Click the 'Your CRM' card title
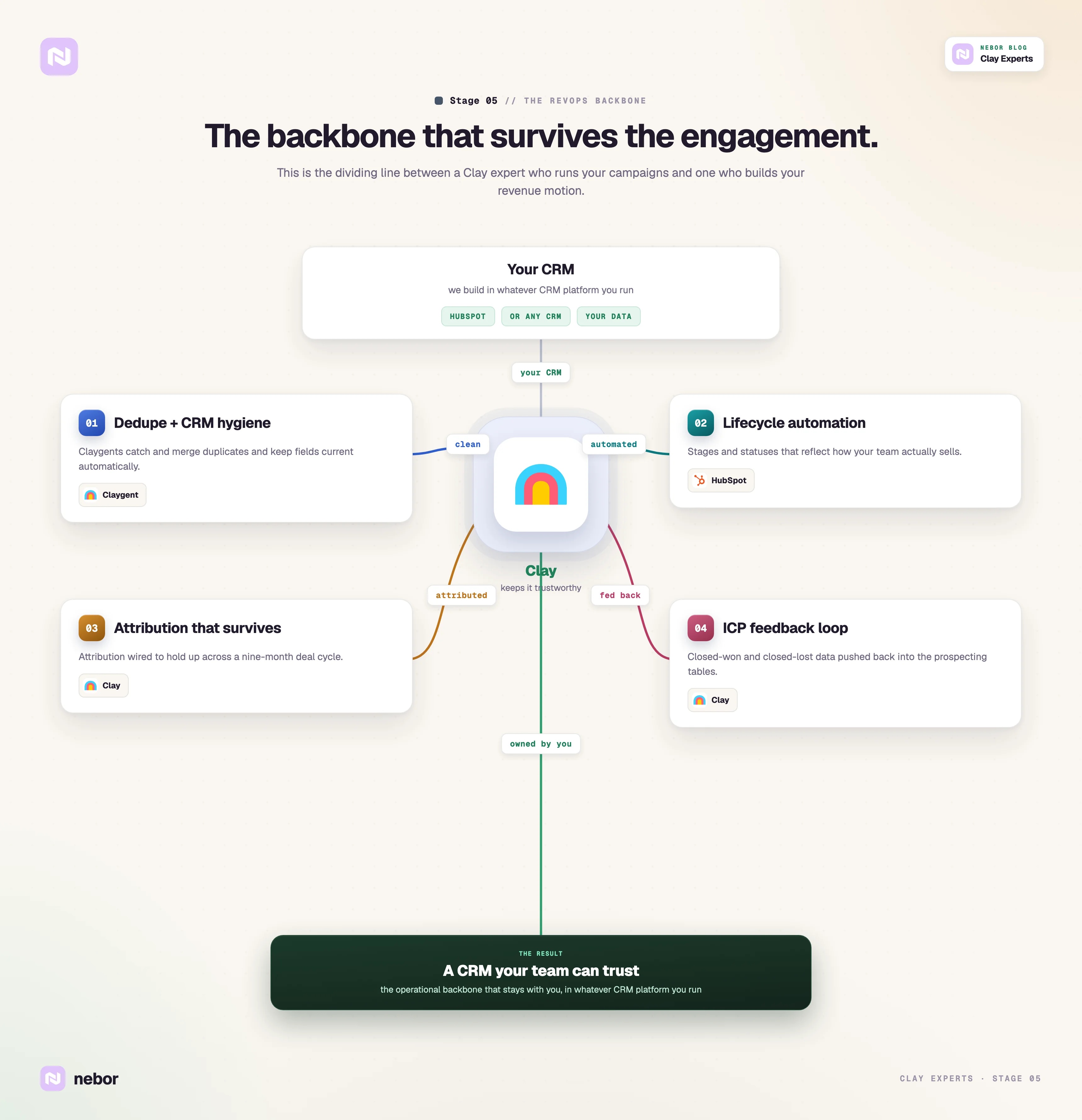Viewport: 1082px width, 1120px height. 540,269
